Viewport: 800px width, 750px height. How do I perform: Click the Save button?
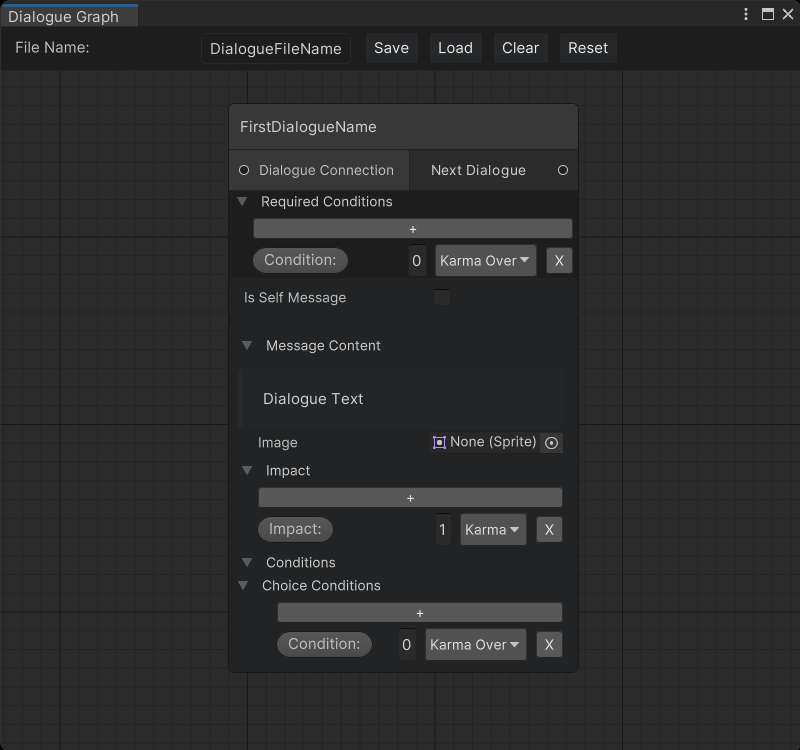[x=391, y=48]
